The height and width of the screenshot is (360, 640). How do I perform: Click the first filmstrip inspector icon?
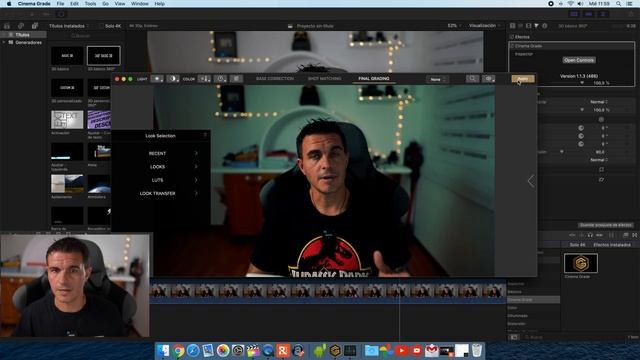513,26
